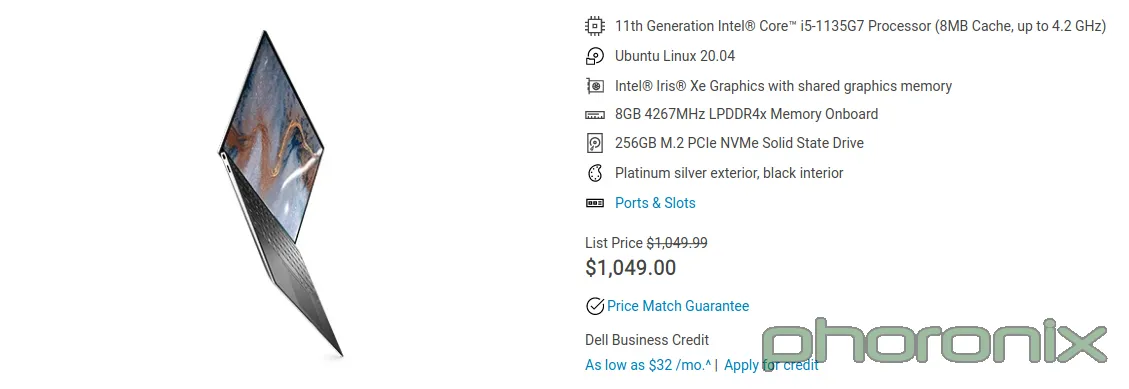Viewport: 1129px width, 389px height.
Task: Click the memory module icon
Action: pyautogui.click(x=594, y=115)
